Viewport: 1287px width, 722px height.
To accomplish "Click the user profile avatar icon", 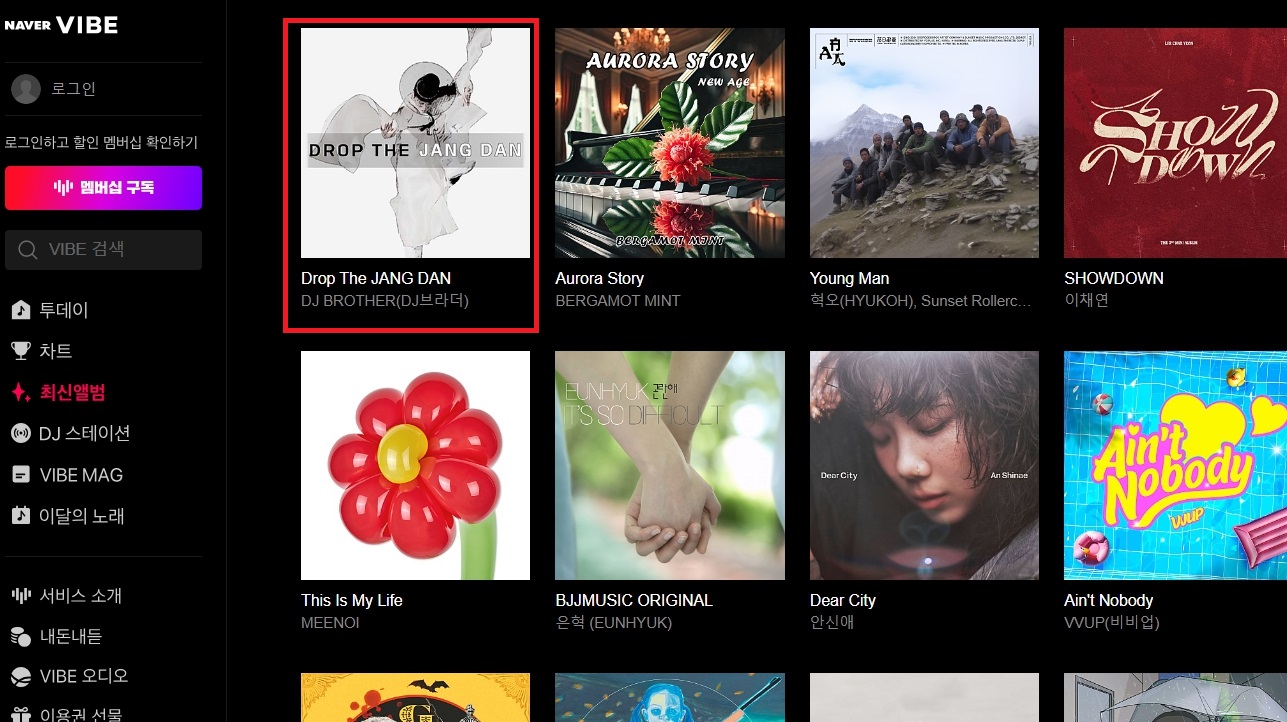I will pyautogui.click(x=25, y=89).
